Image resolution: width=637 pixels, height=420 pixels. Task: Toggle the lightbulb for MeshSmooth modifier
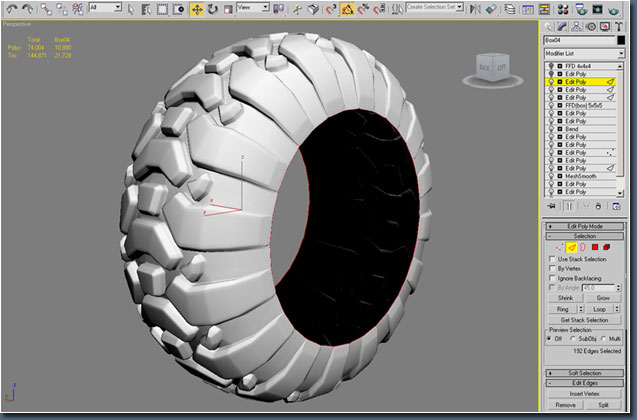[551, 176]
